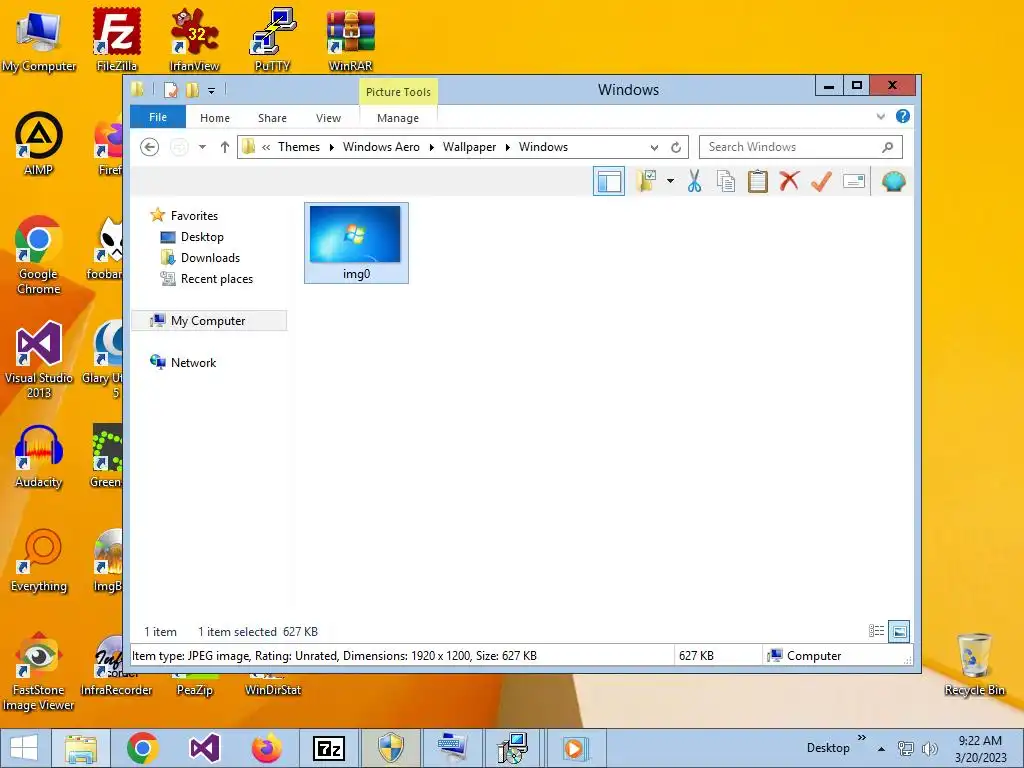The height and width of the screenshot is (768, 1024).
Task: Go back with the Back arrow
Action: [x=150, y=147]
